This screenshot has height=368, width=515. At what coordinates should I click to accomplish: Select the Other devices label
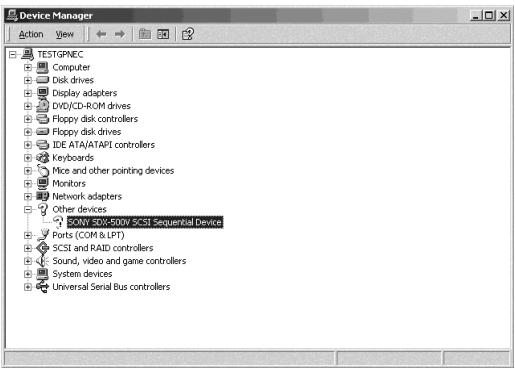79,209
